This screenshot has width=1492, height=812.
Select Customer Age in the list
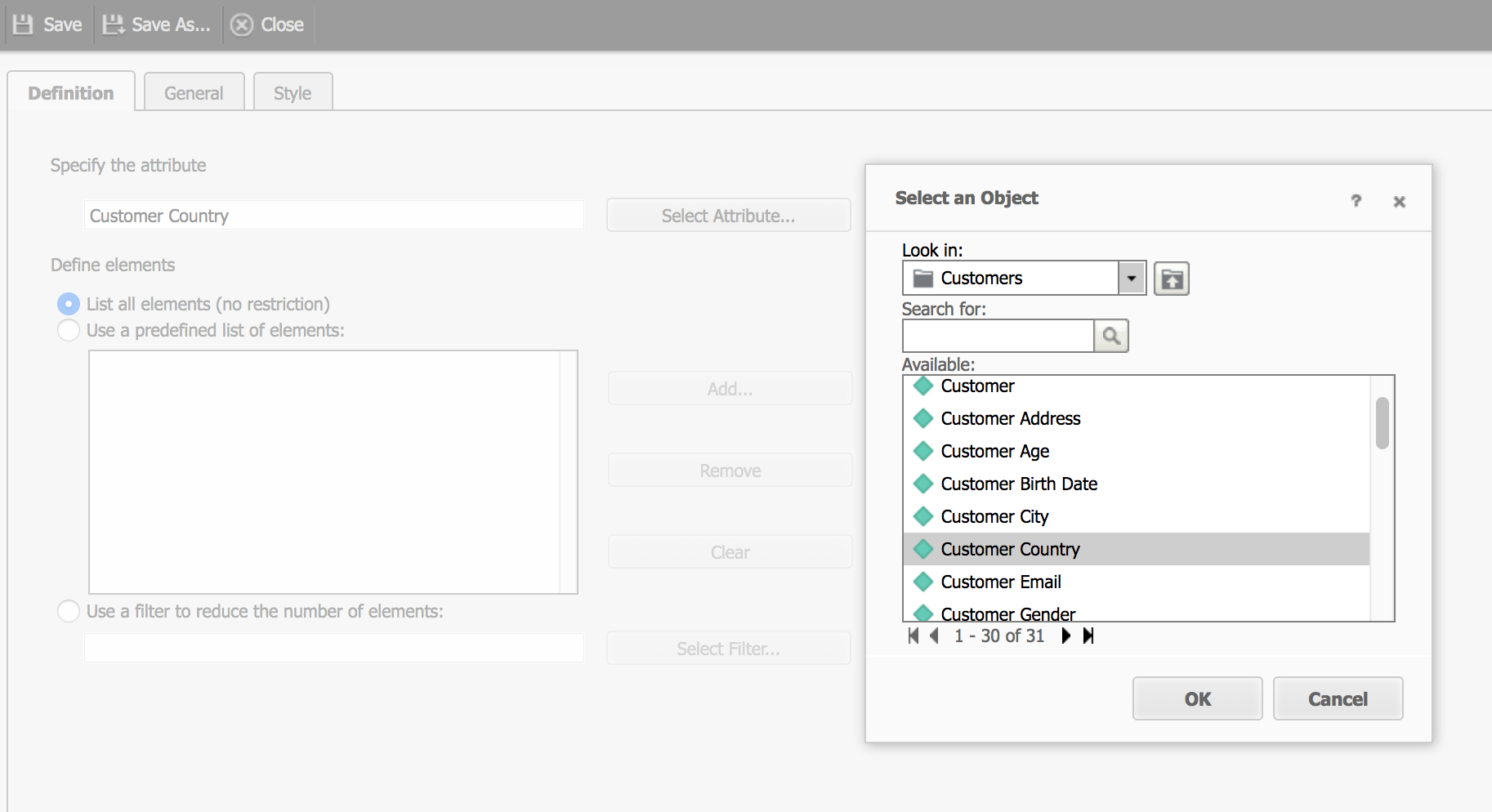tap(1136, 451)
